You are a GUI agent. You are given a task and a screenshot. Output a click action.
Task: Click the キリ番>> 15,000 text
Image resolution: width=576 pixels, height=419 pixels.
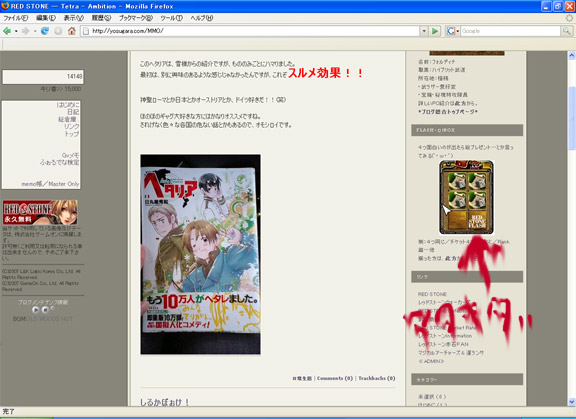pyautogui.click(x=61, y=89)
